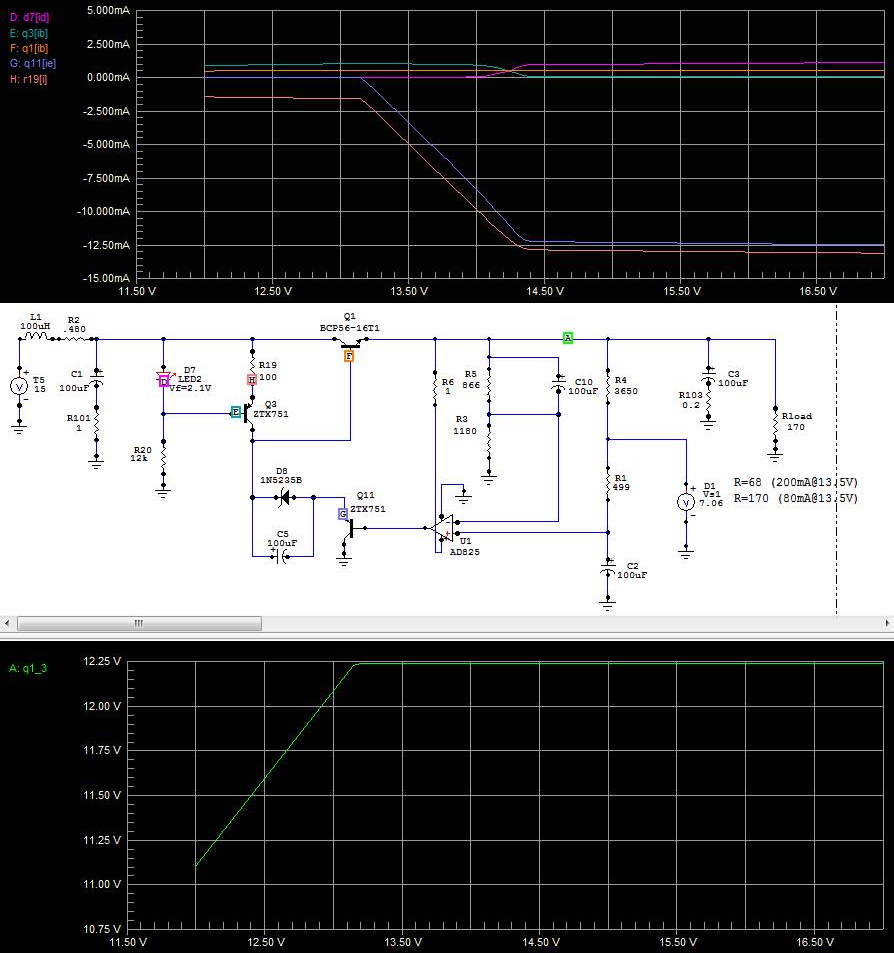Screen dimensions: 894x953
Task: Click the 'G: q11[ie]' trace label
Action: point(30,63)
